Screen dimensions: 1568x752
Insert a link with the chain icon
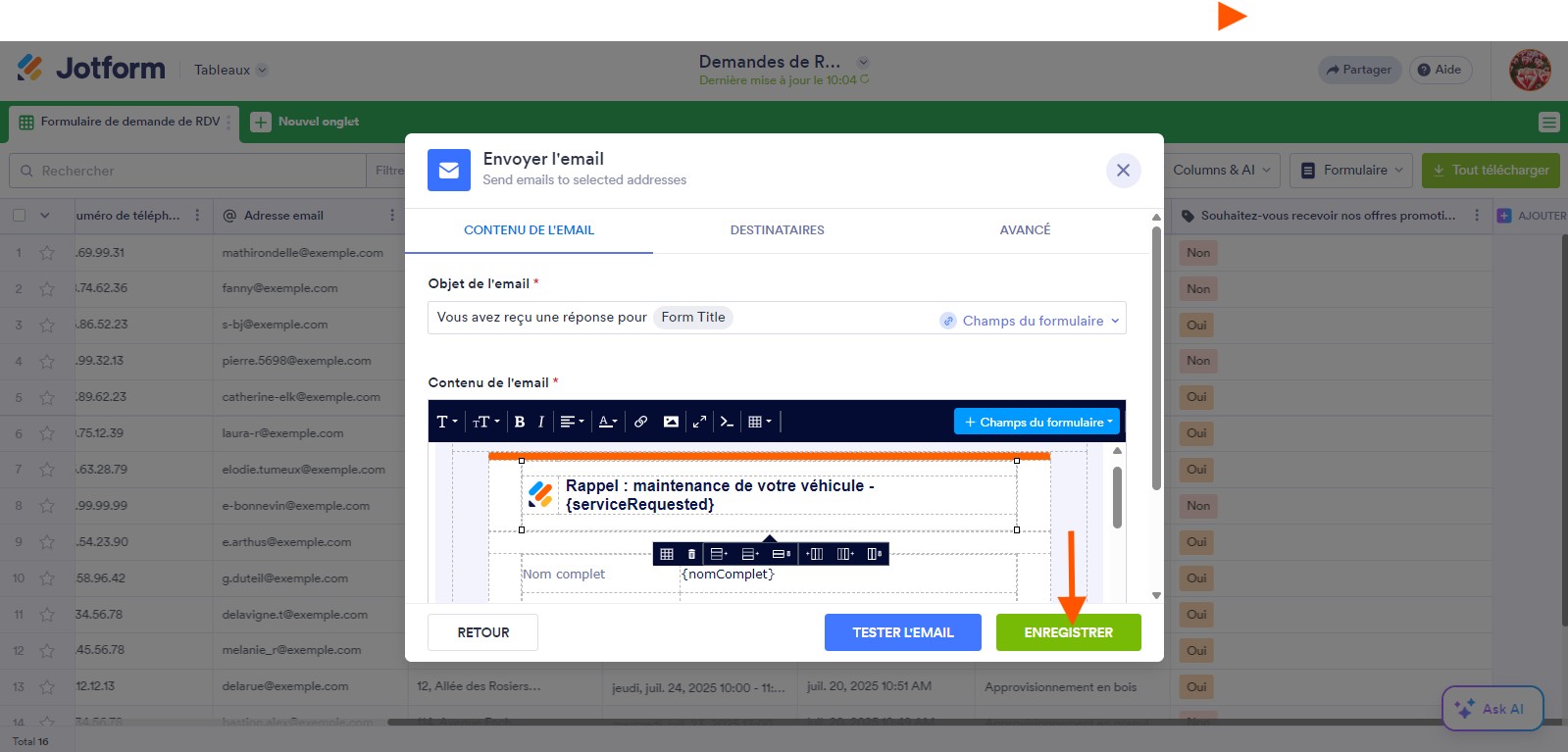[x=640, y=422]
